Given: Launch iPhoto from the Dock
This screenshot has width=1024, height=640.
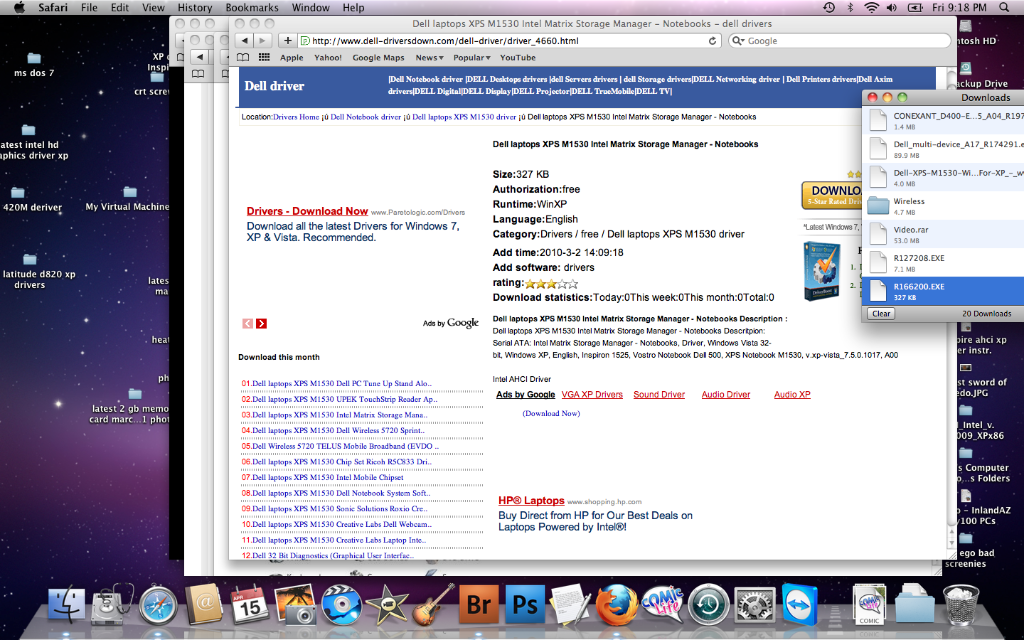Looking at the screenshot, I should [295, 605].
